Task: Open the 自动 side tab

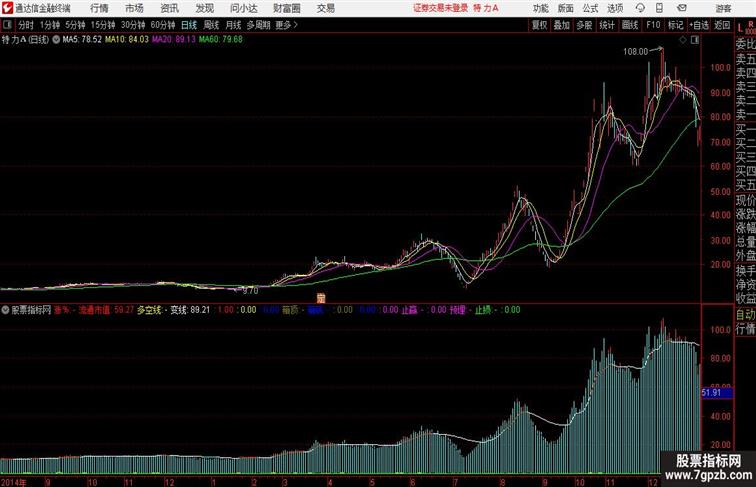Action: (745, 315)
